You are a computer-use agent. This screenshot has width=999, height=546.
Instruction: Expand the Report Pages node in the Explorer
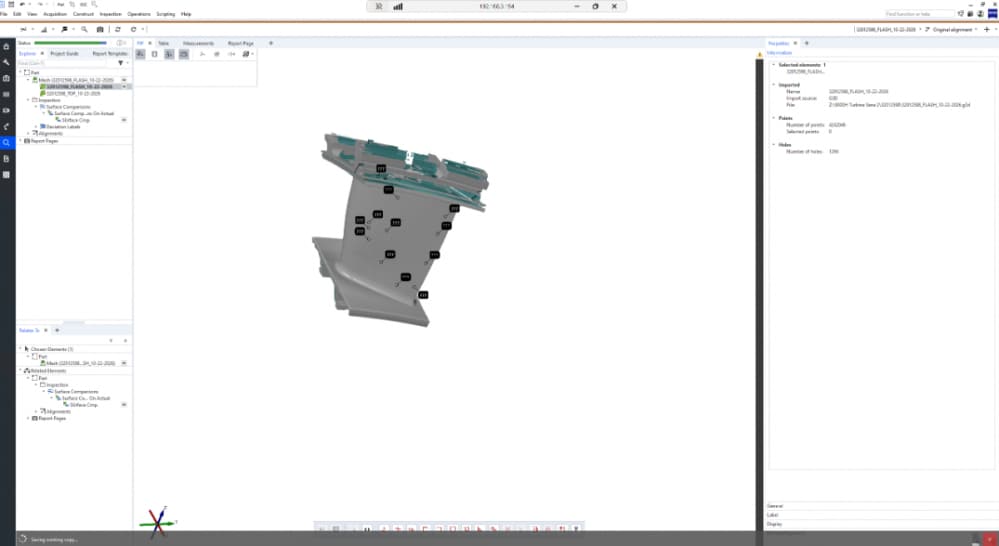[21, 141]
